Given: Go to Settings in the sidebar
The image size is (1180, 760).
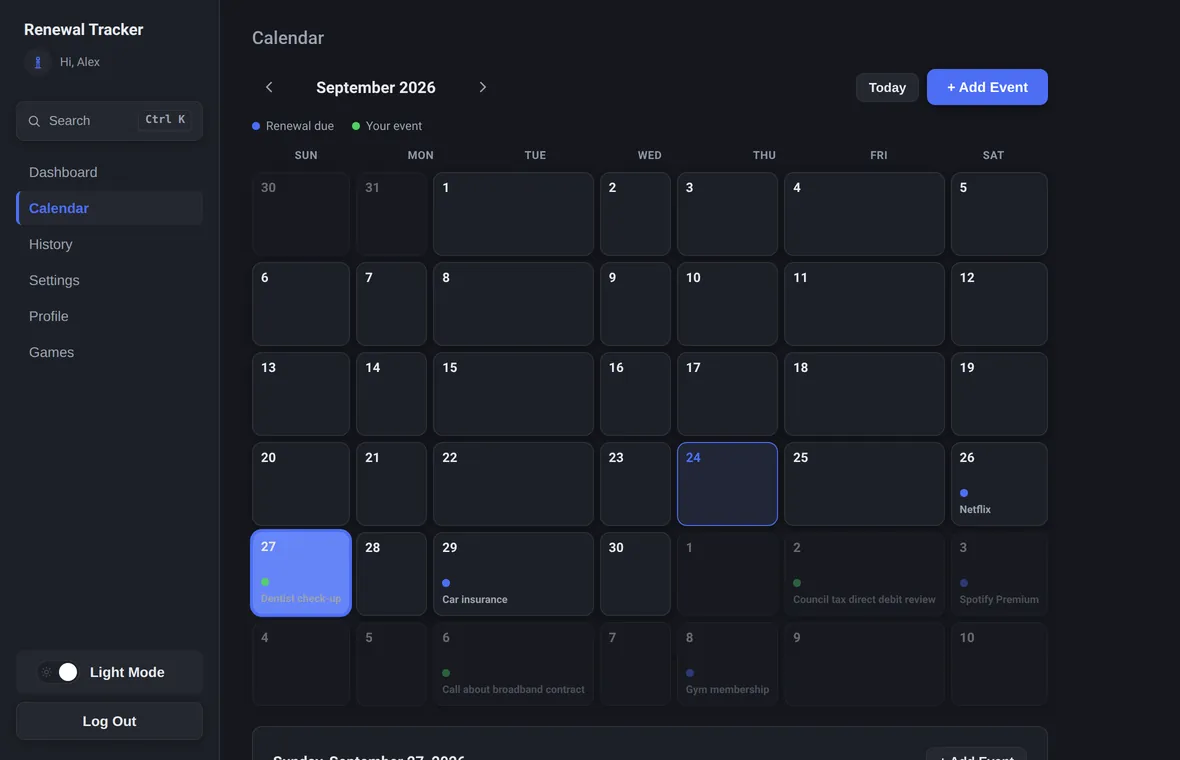Looking at the screenshot, I should pyautogui.click(x=109, y=281).
